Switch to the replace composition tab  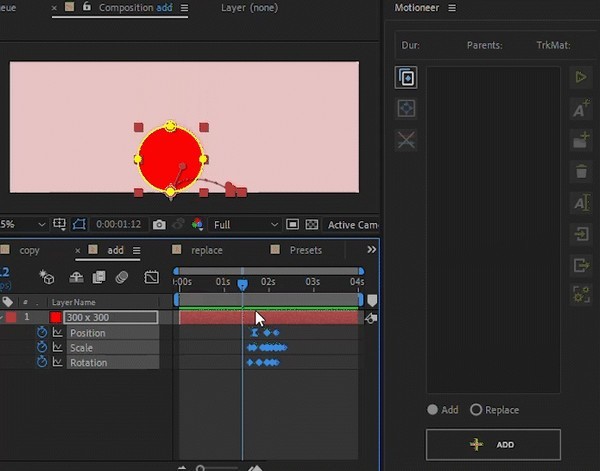click(x=206, y=250)
